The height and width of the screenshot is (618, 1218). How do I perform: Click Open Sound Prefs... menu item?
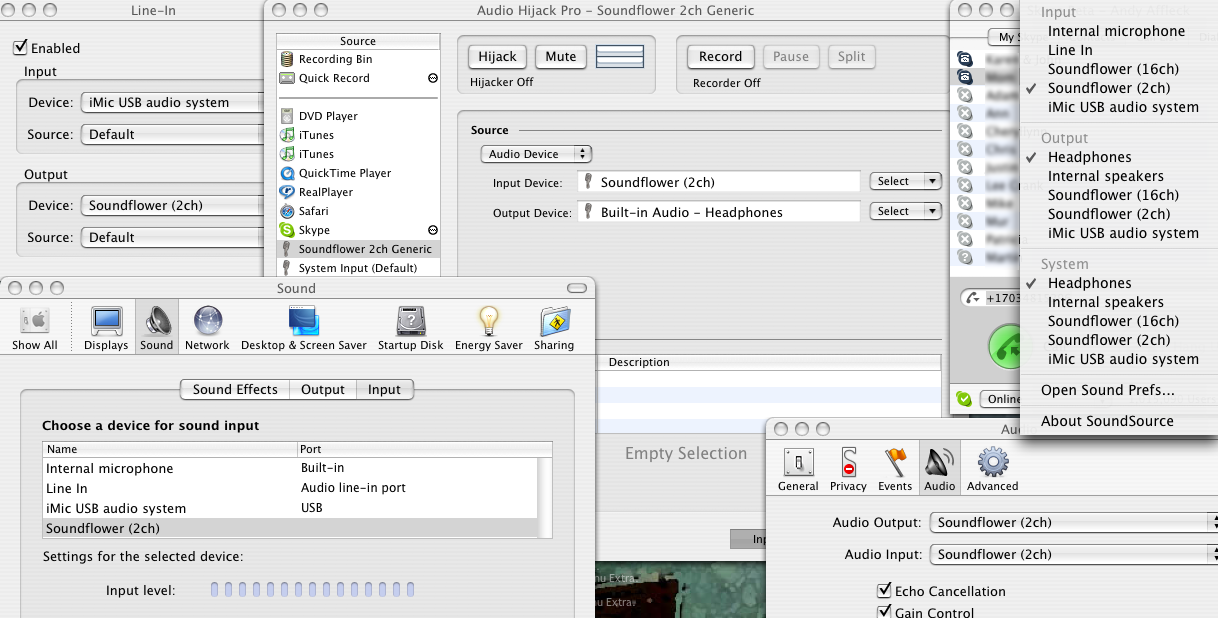pos(1117,390)
